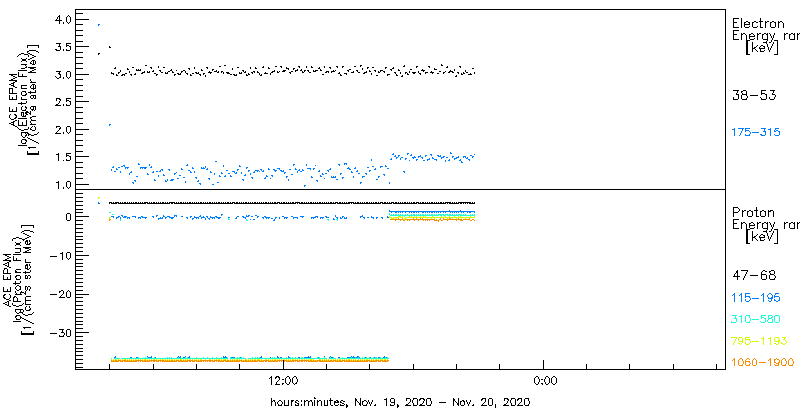
Task: Click the 47-68 proton energy legend label
Action: tap(754, 276)
